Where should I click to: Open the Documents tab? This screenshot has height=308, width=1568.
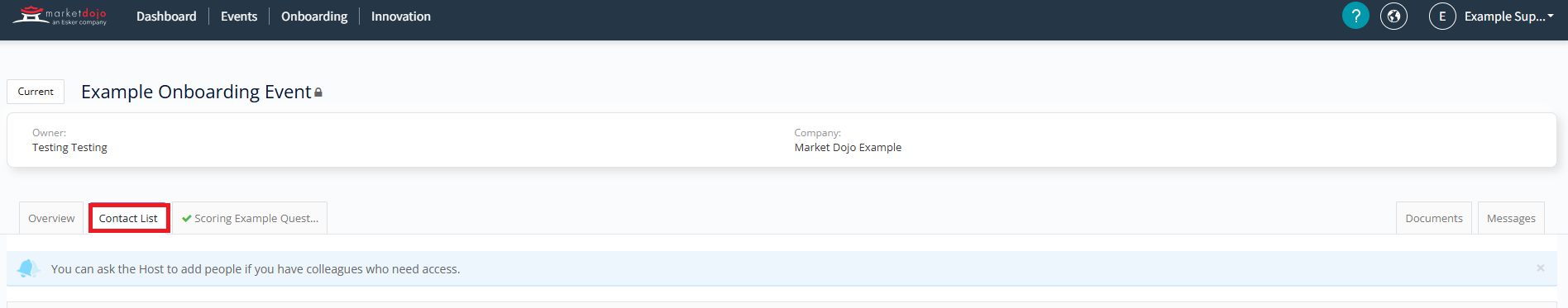click(1434, 218)
